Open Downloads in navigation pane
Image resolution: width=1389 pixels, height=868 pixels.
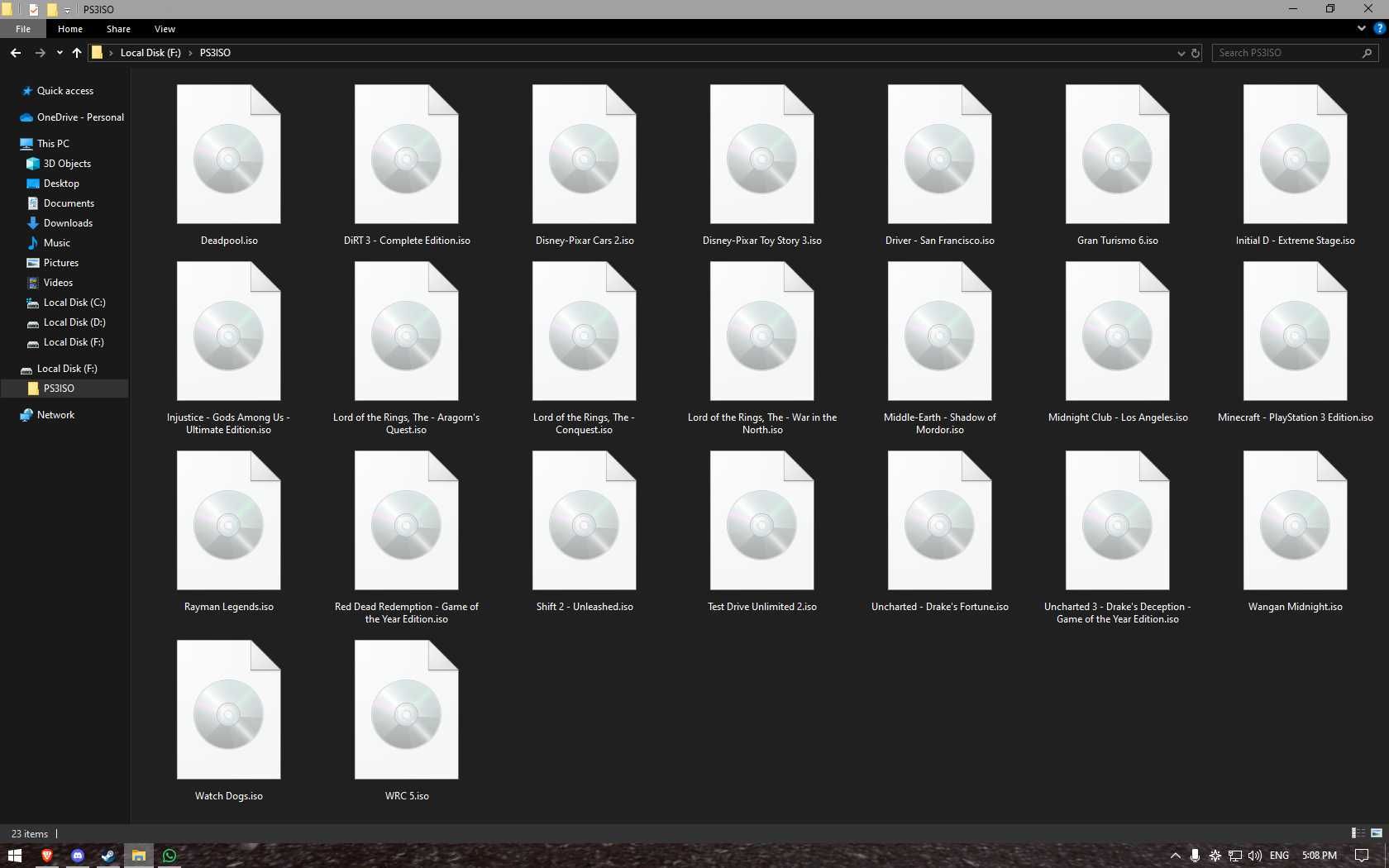coord(68,223)
